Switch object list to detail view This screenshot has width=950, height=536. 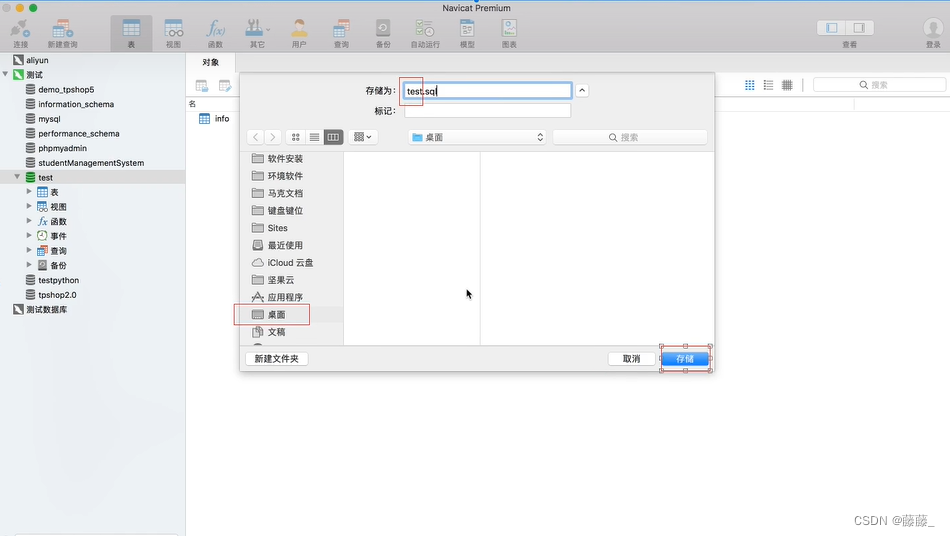(x=787, y=85)
